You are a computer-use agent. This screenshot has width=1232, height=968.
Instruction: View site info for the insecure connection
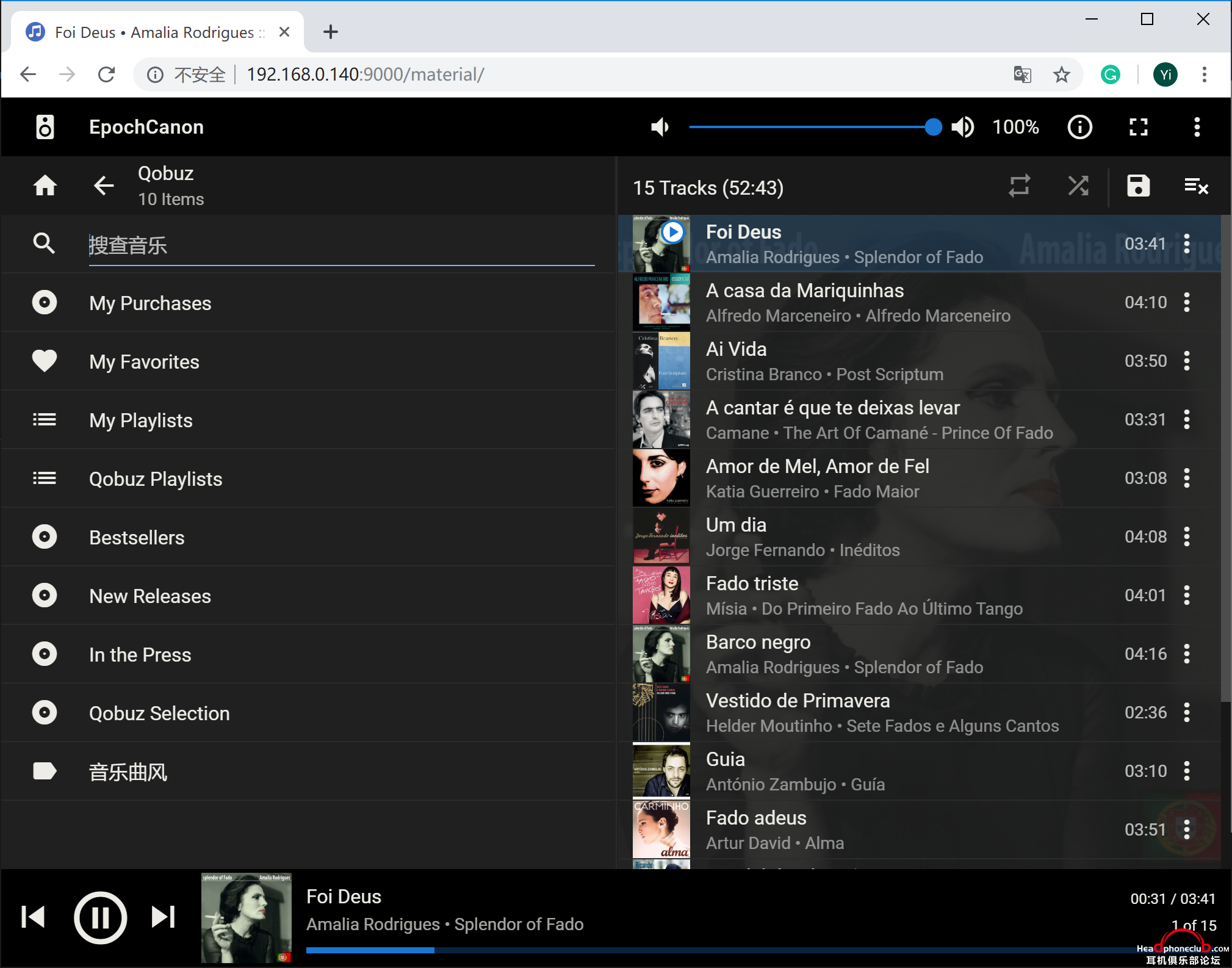point(156,74)
